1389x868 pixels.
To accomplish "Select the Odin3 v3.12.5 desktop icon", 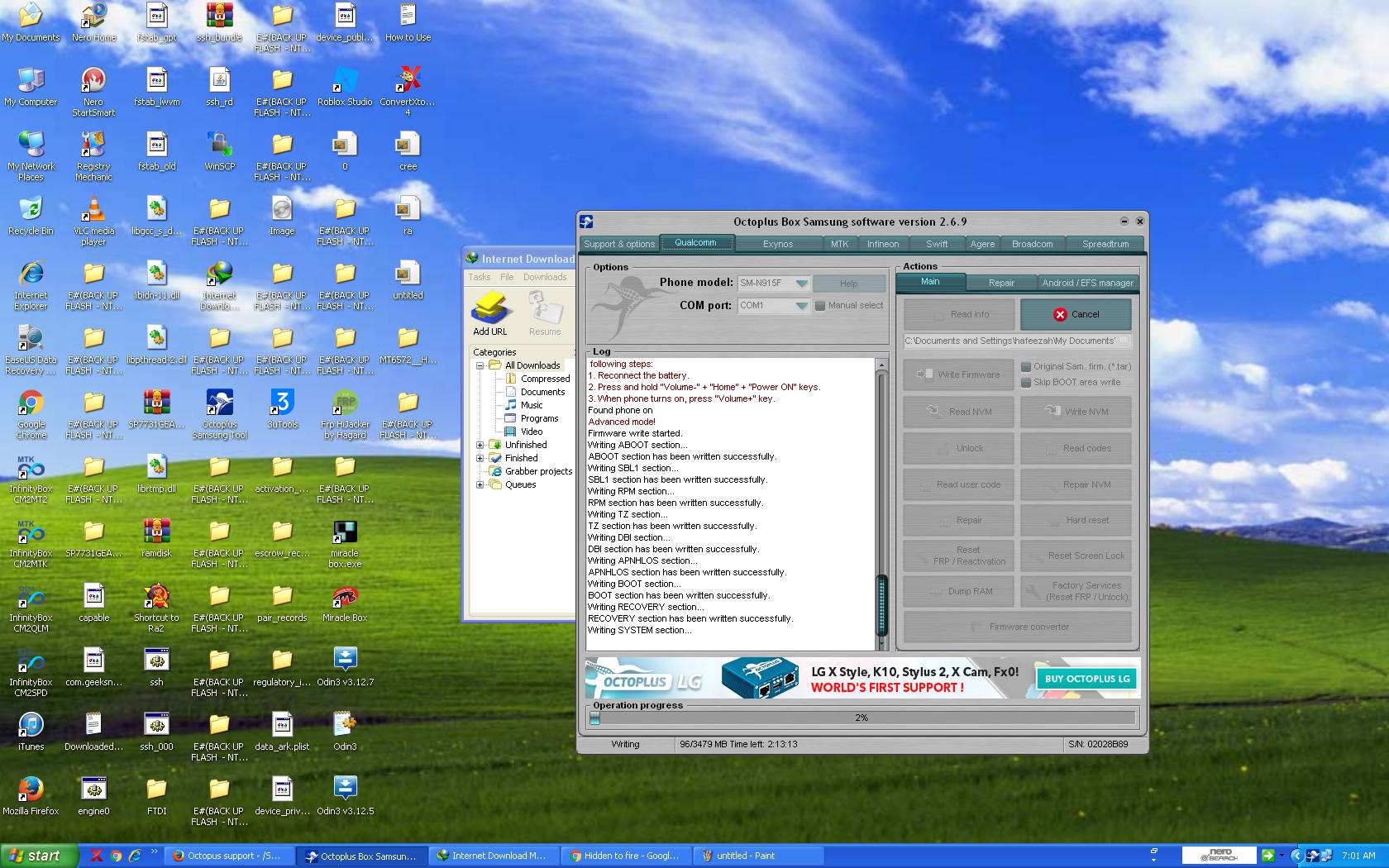I will (x=345, y=796).
